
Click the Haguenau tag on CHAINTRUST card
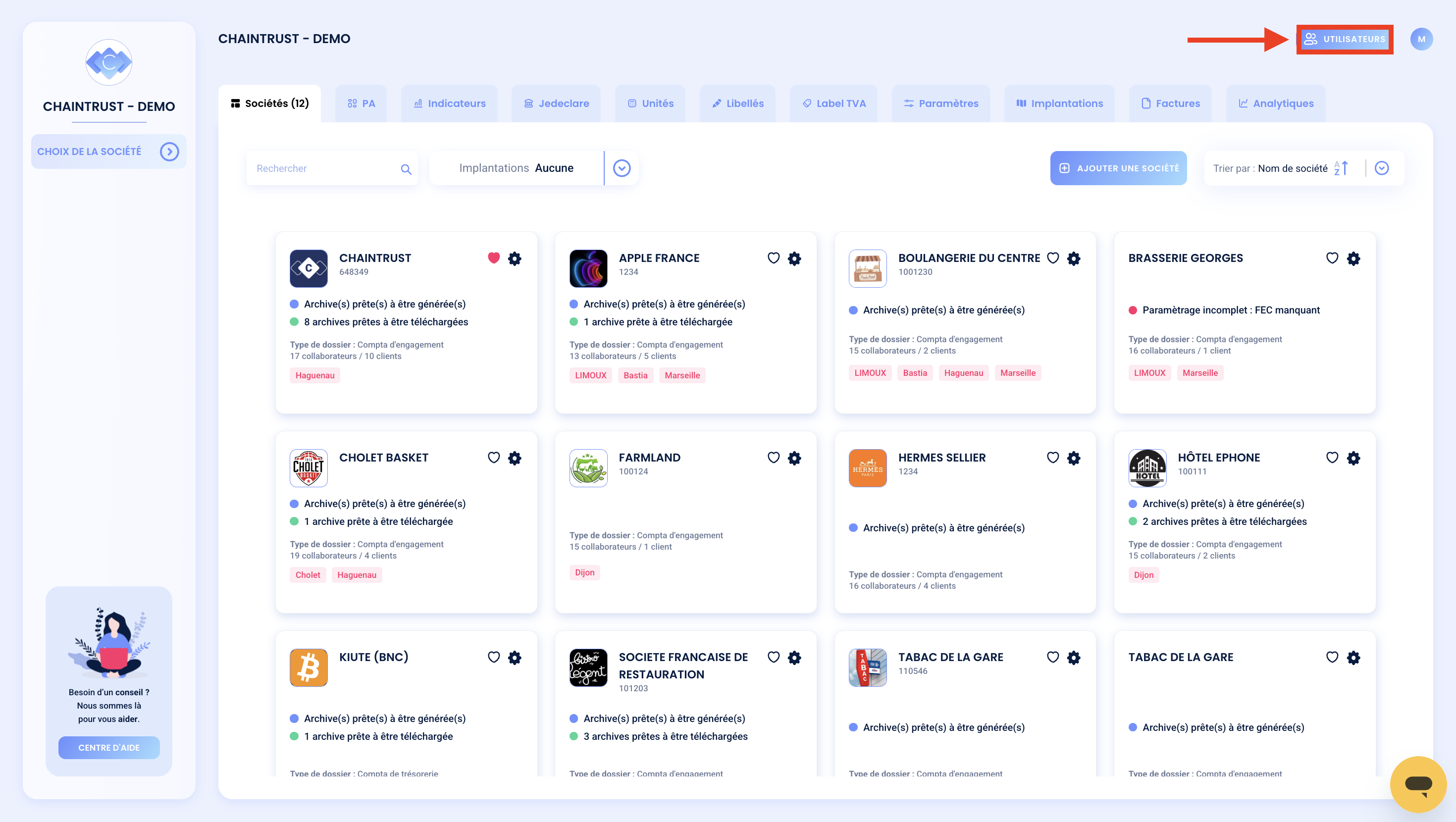point(315,375)
